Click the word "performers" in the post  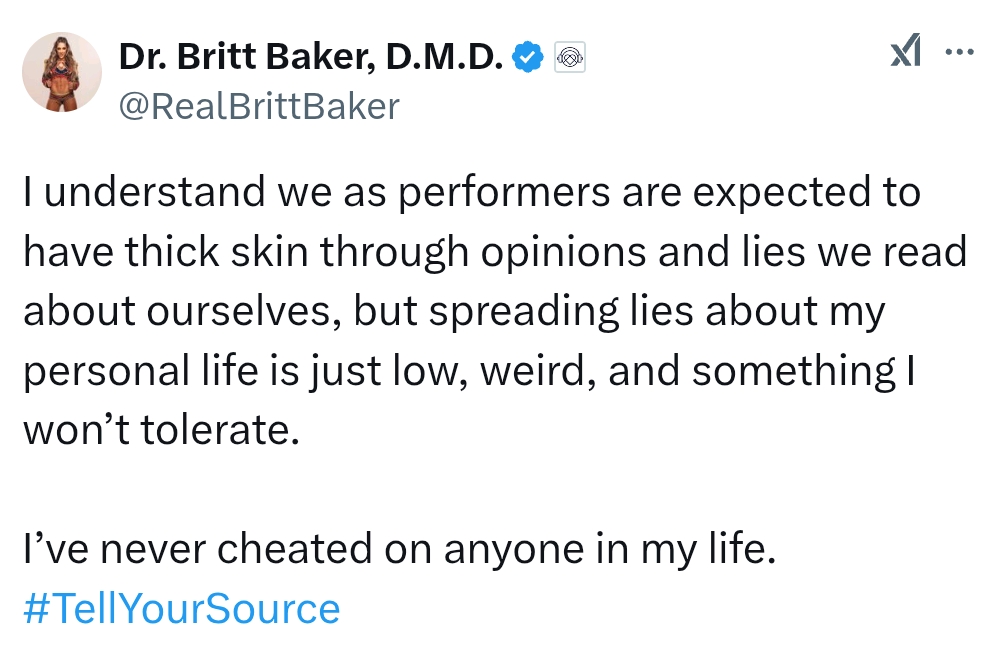click(504, 193)
